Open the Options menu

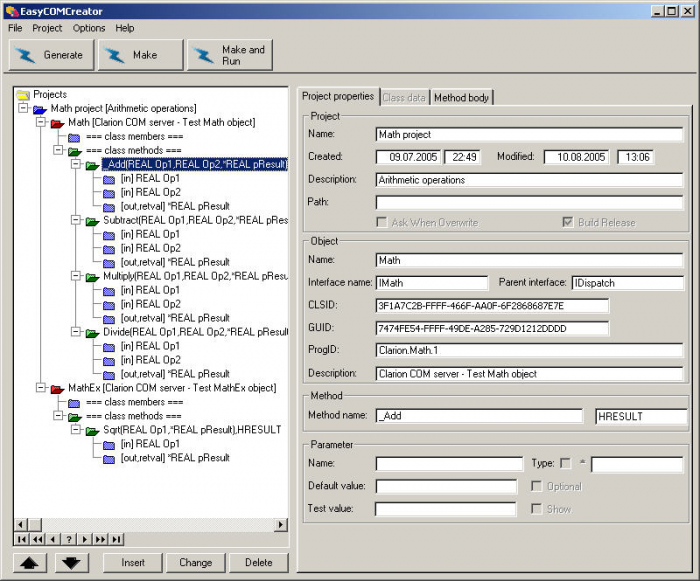click(89, 28)
